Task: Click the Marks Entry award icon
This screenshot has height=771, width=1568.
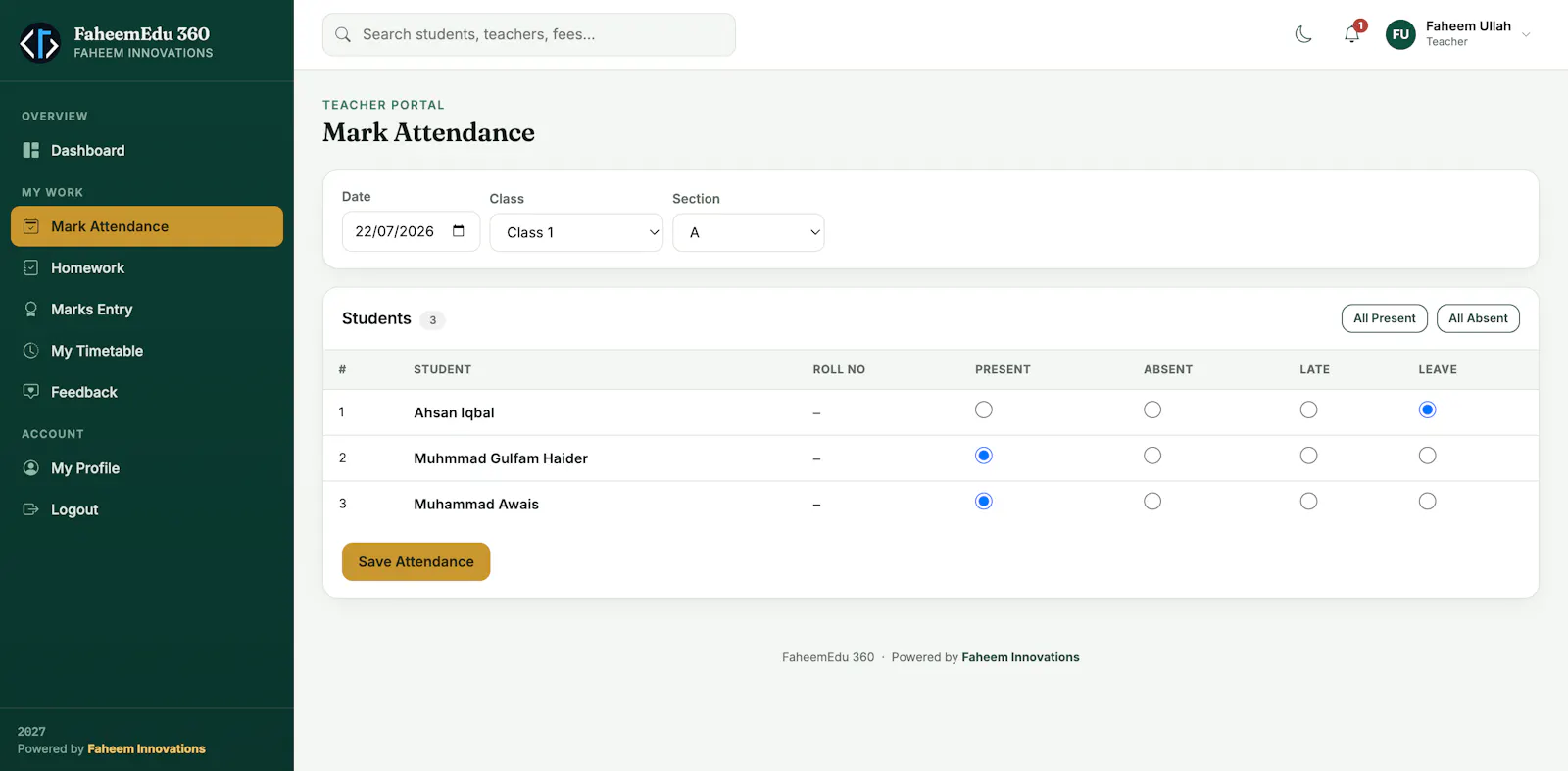Action: click(x=31, y=309)
